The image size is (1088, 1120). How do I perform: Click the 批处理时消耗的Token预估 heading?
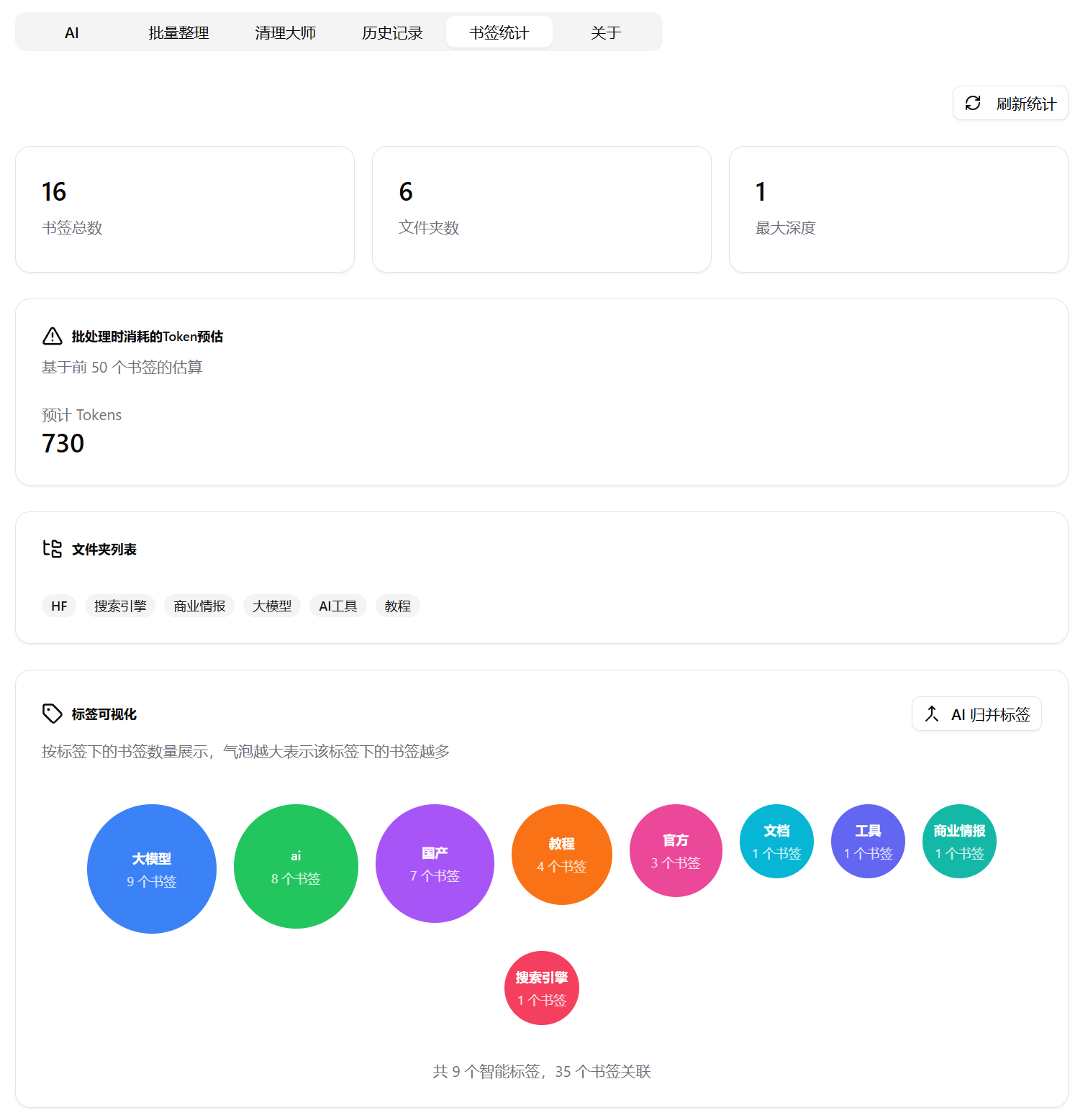point(148,337)
